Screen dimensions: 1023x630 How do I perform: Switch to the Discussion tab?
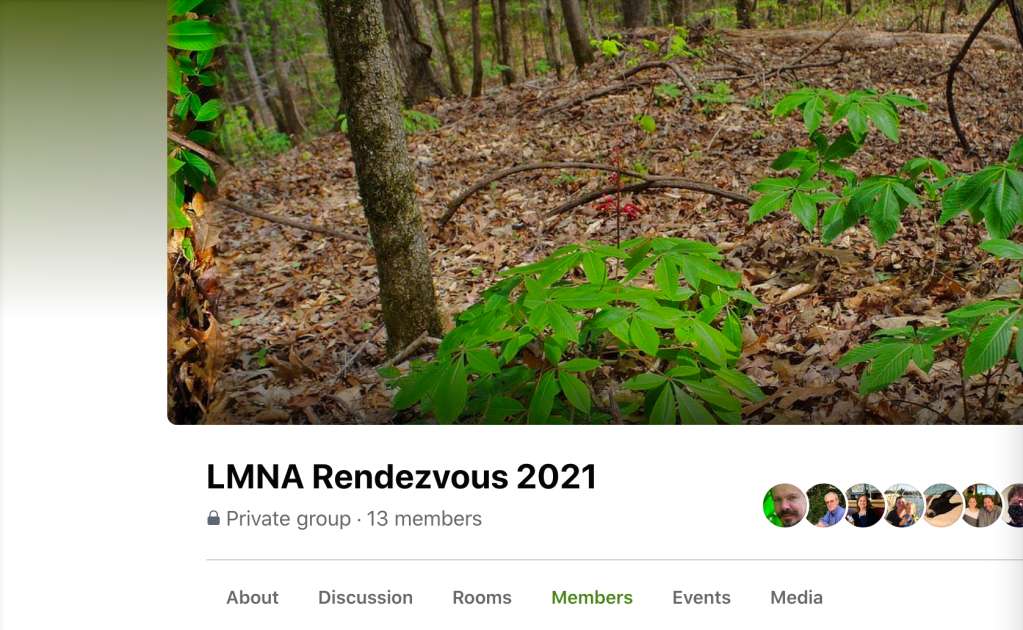pos(365,597)
